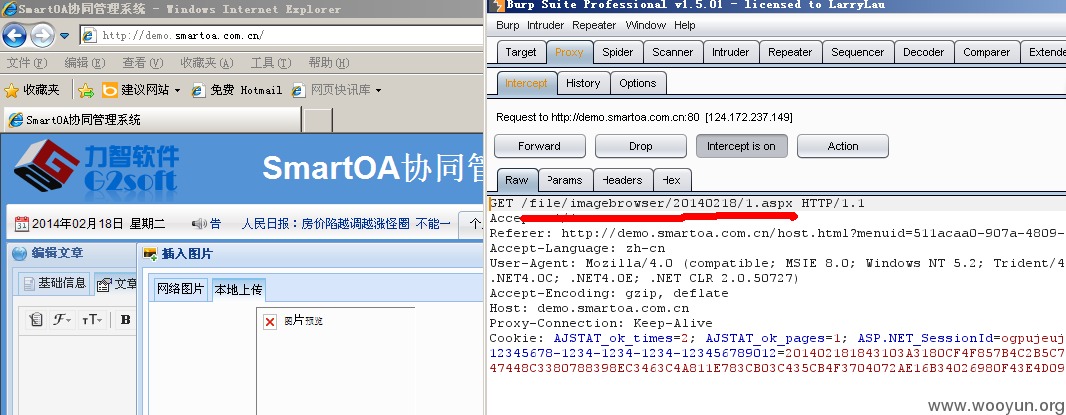This screenshot has height=415, width=1066.
Task: Toggle bold text in the editor toolbar
Action: [x=125, y=320]
